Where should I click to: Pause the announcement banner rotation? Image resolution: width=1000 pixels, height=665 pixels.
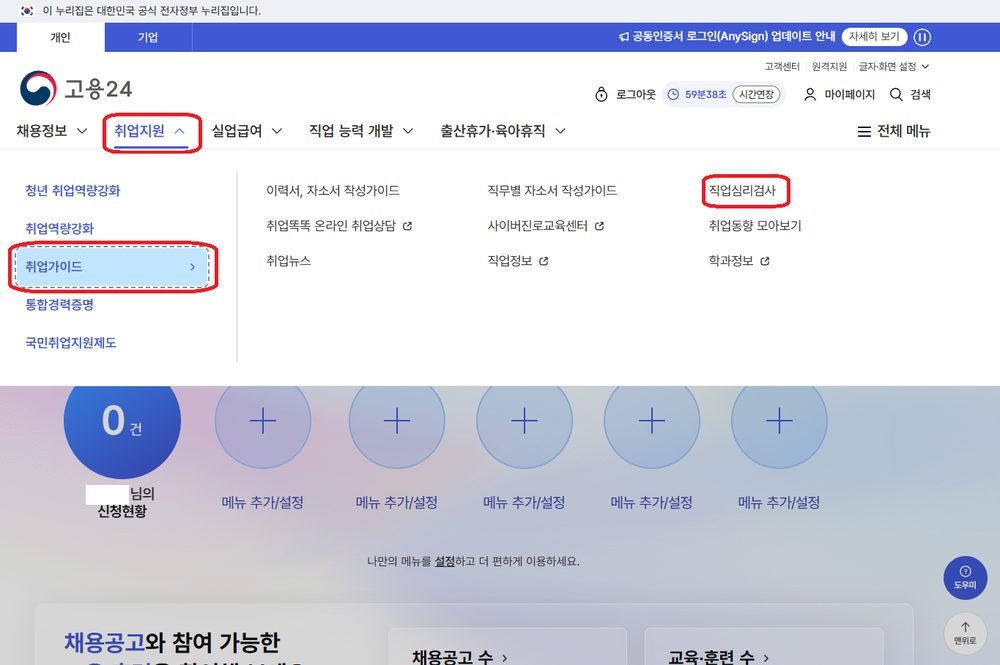[x=922, y=37]
